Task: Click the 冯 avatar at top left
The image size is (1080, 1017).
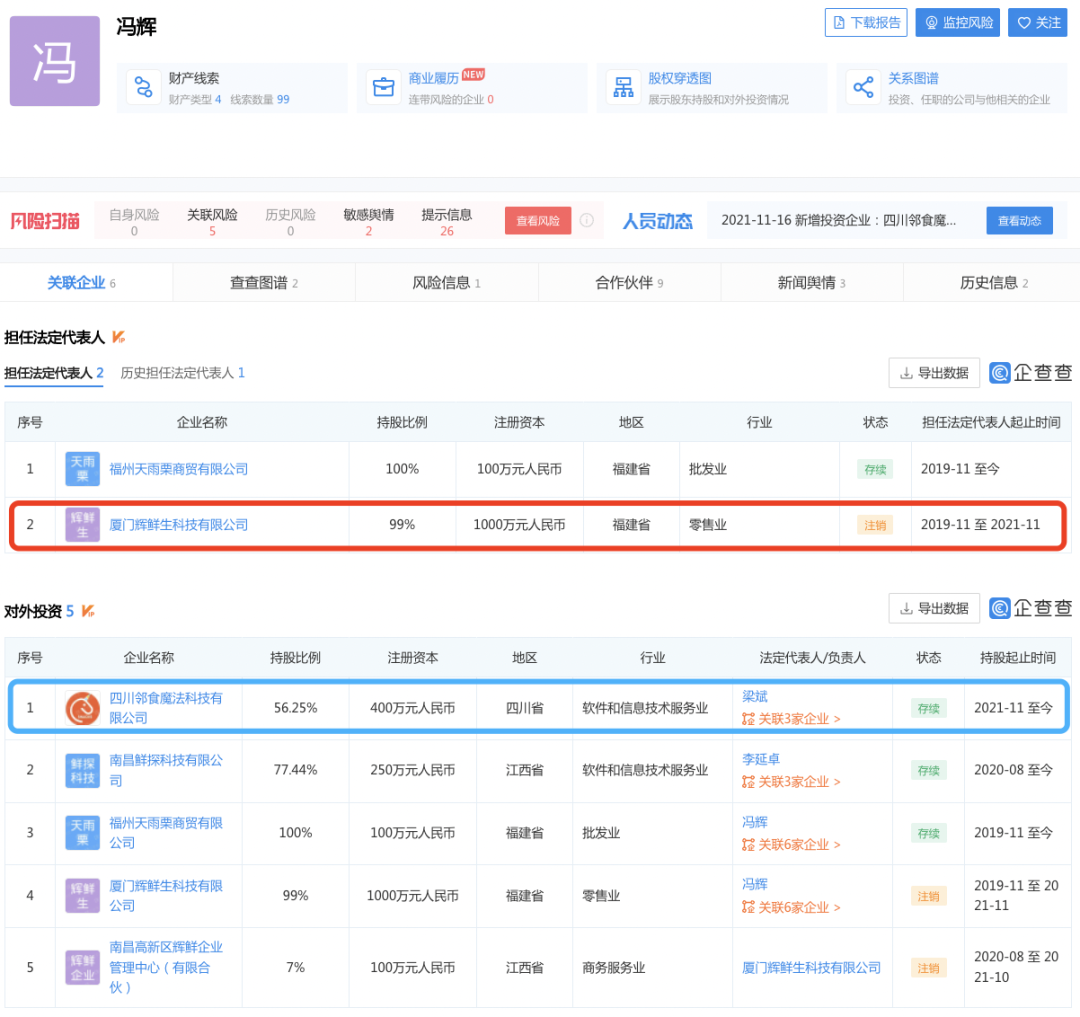Action: (55, 61)
